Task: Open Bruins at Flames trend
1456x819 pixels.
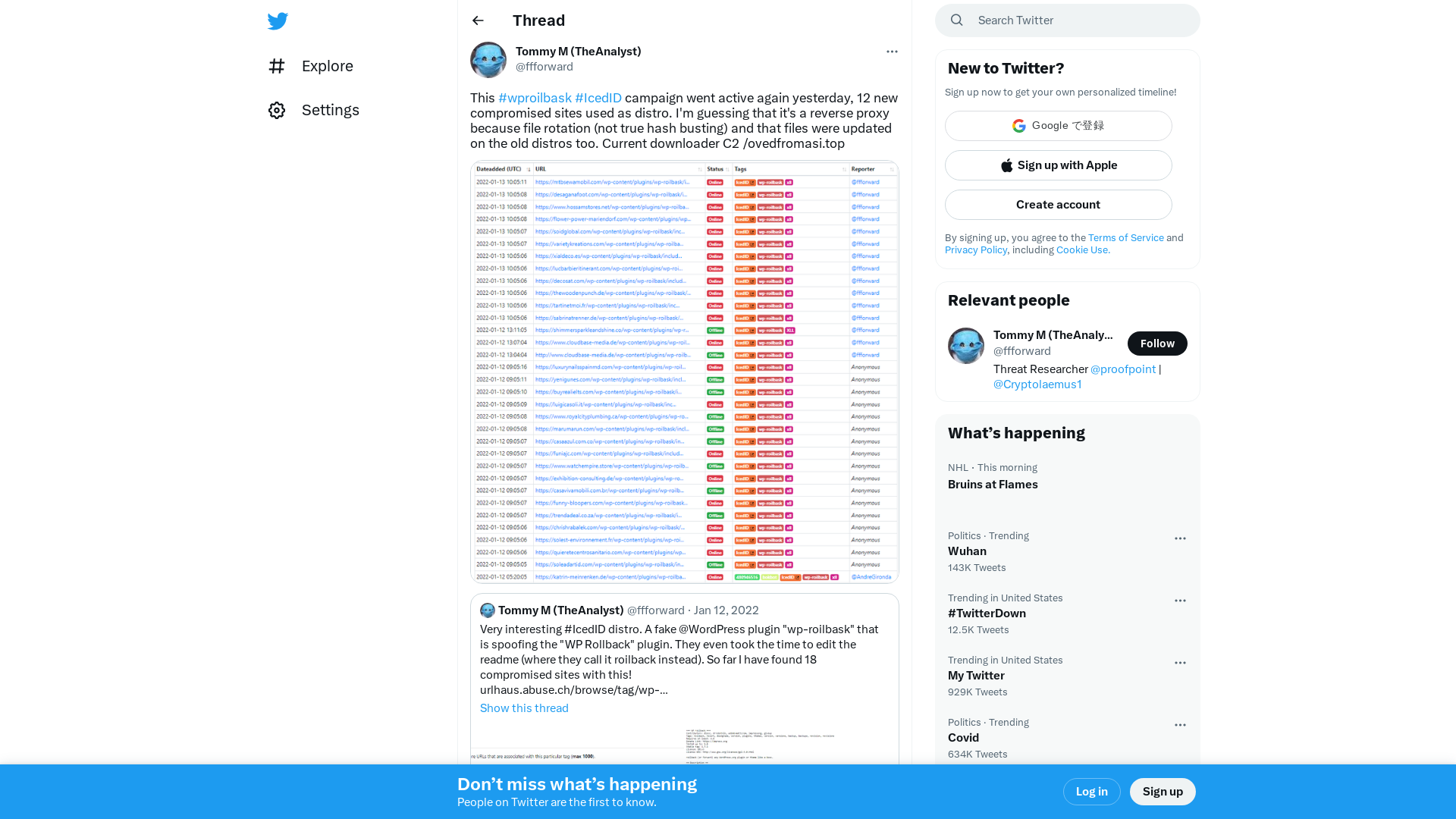Action: 993,485
